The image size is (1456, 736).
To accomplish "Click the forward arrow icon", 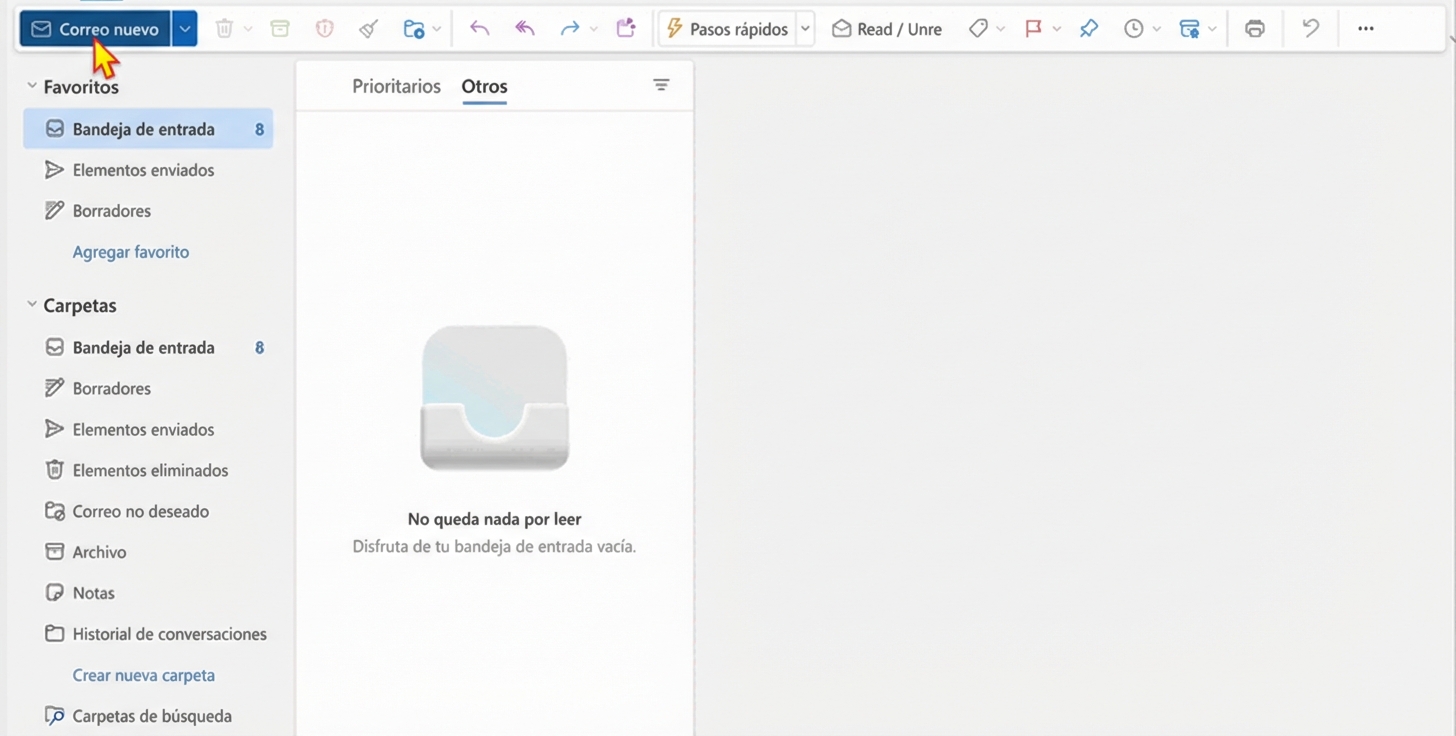I will click(570, 29).
